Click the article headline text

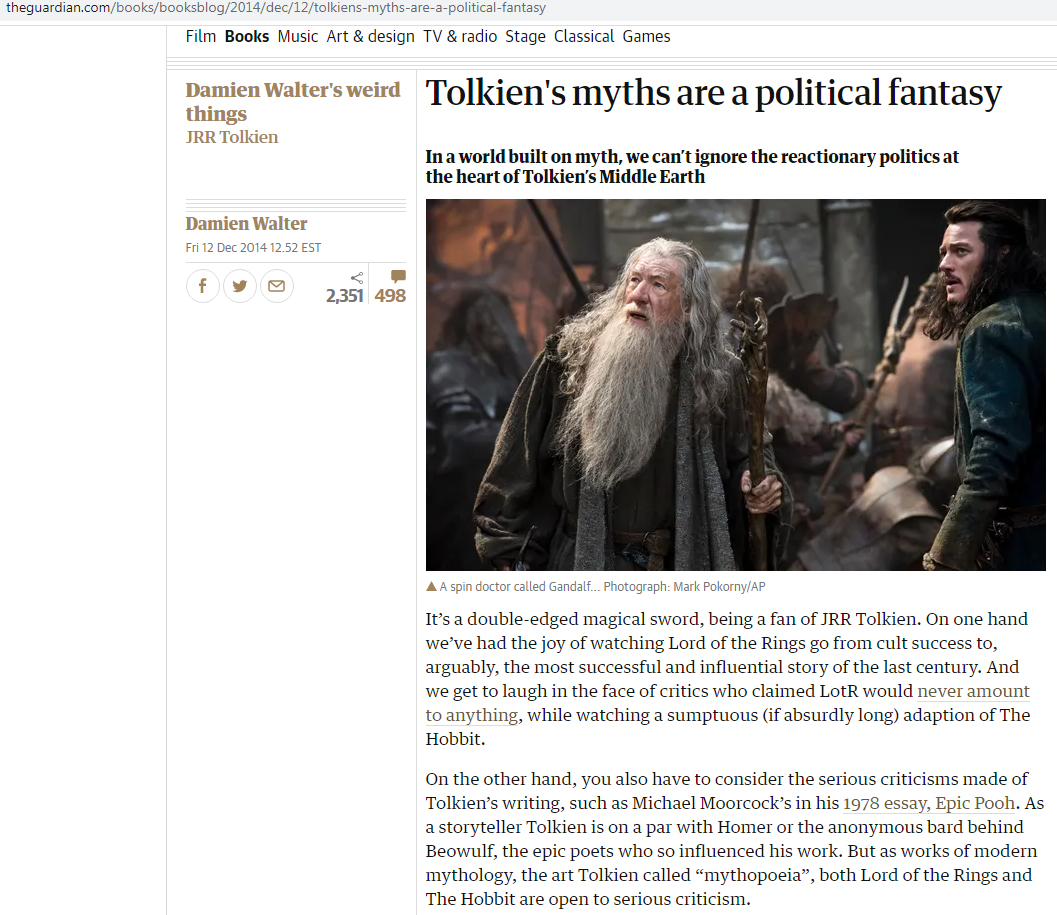pos(713,93)
